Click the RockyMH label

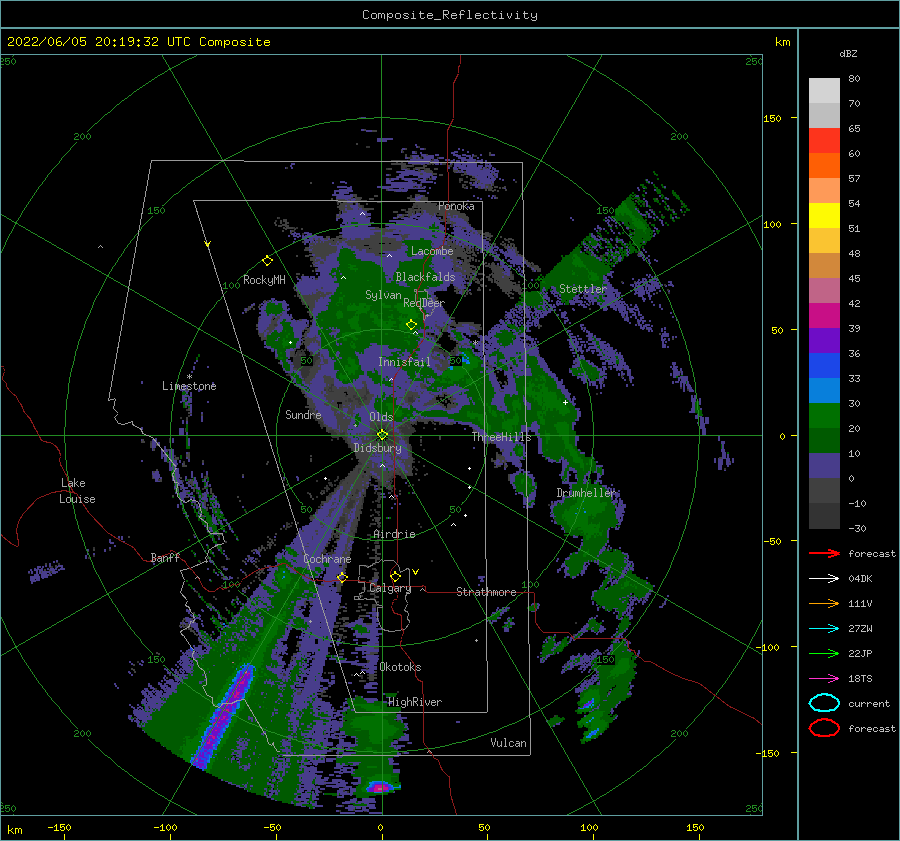(264, 280)
